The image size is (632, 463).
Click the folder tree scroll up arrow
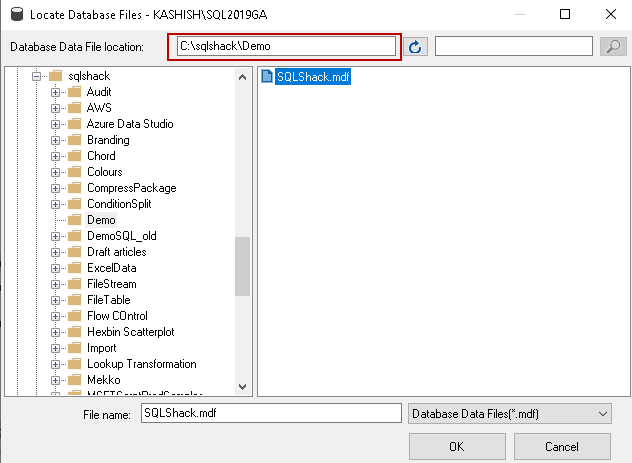(242, 77)
